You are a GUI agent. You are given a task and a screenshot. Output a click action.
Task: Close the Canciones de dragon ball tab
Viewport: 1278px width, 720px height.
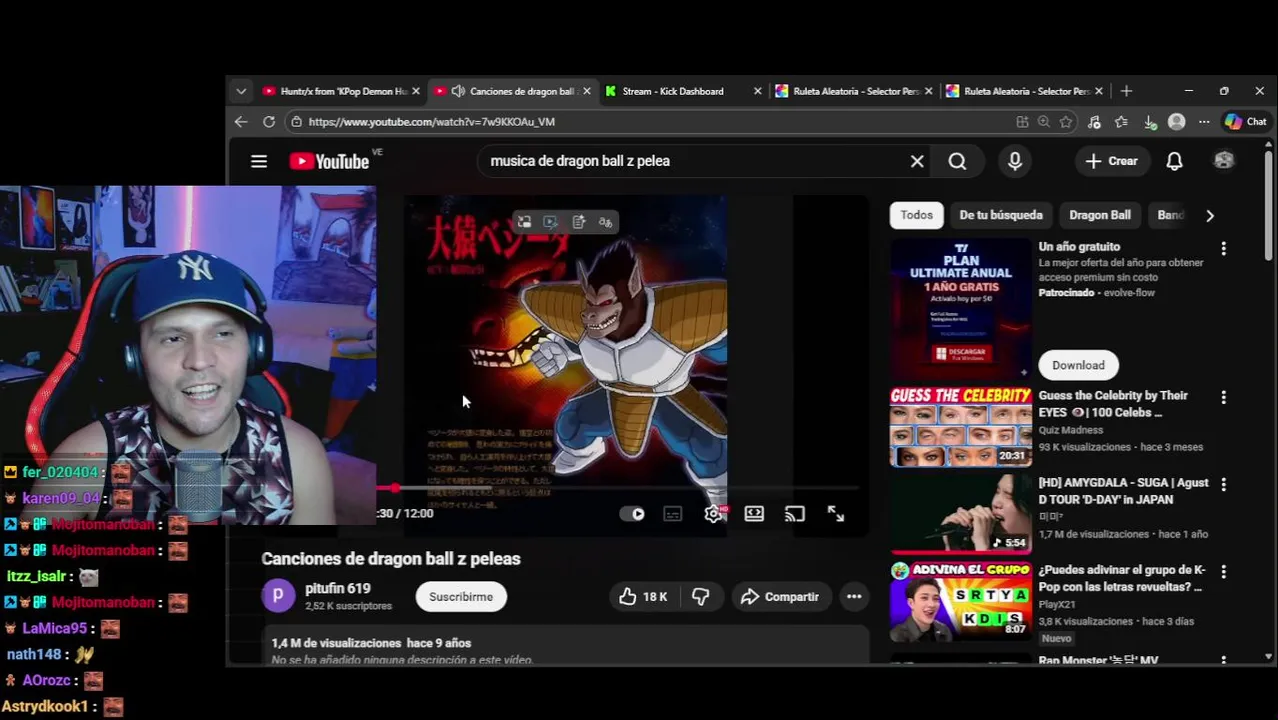pyautogui.click(x=586, y=91)
